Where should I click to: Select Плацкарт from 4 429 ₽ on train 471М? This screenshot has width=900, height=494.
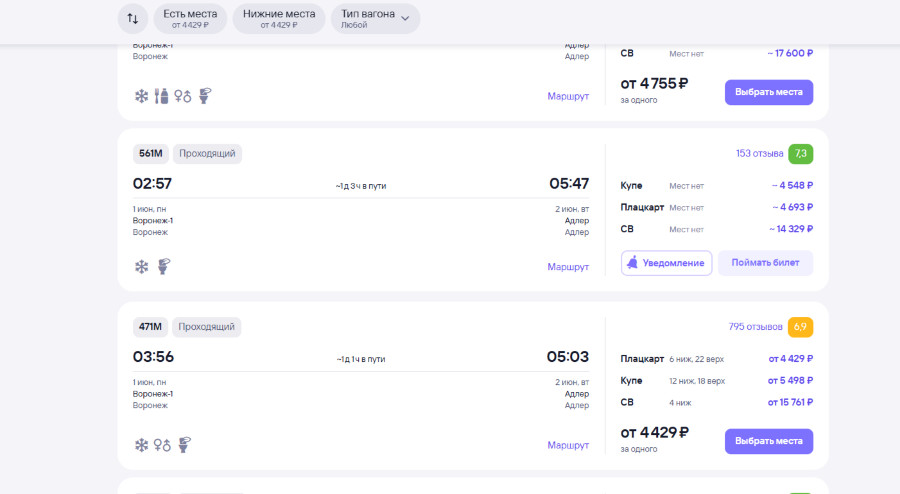(x=716, y=359)
